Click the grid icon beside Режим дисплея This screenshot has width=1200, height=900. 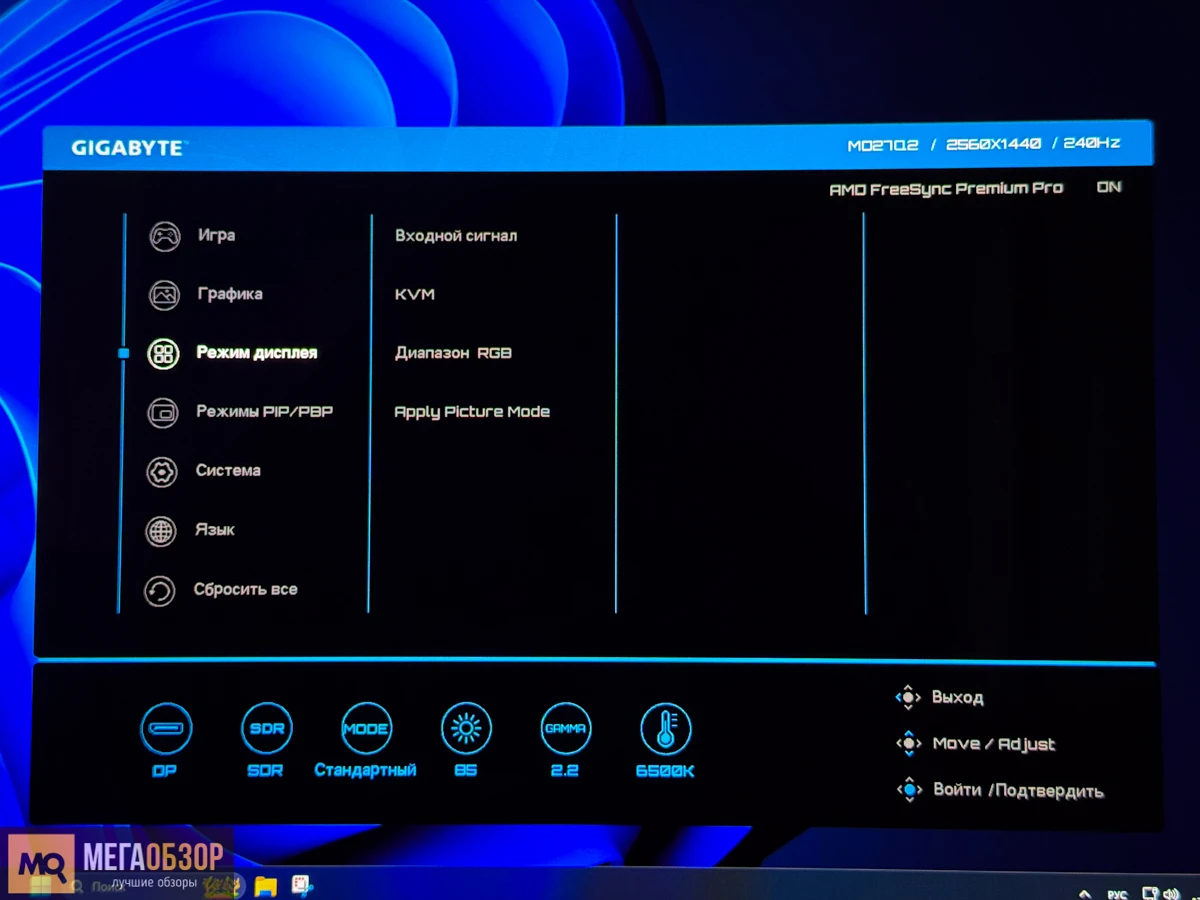pos(163,354)
